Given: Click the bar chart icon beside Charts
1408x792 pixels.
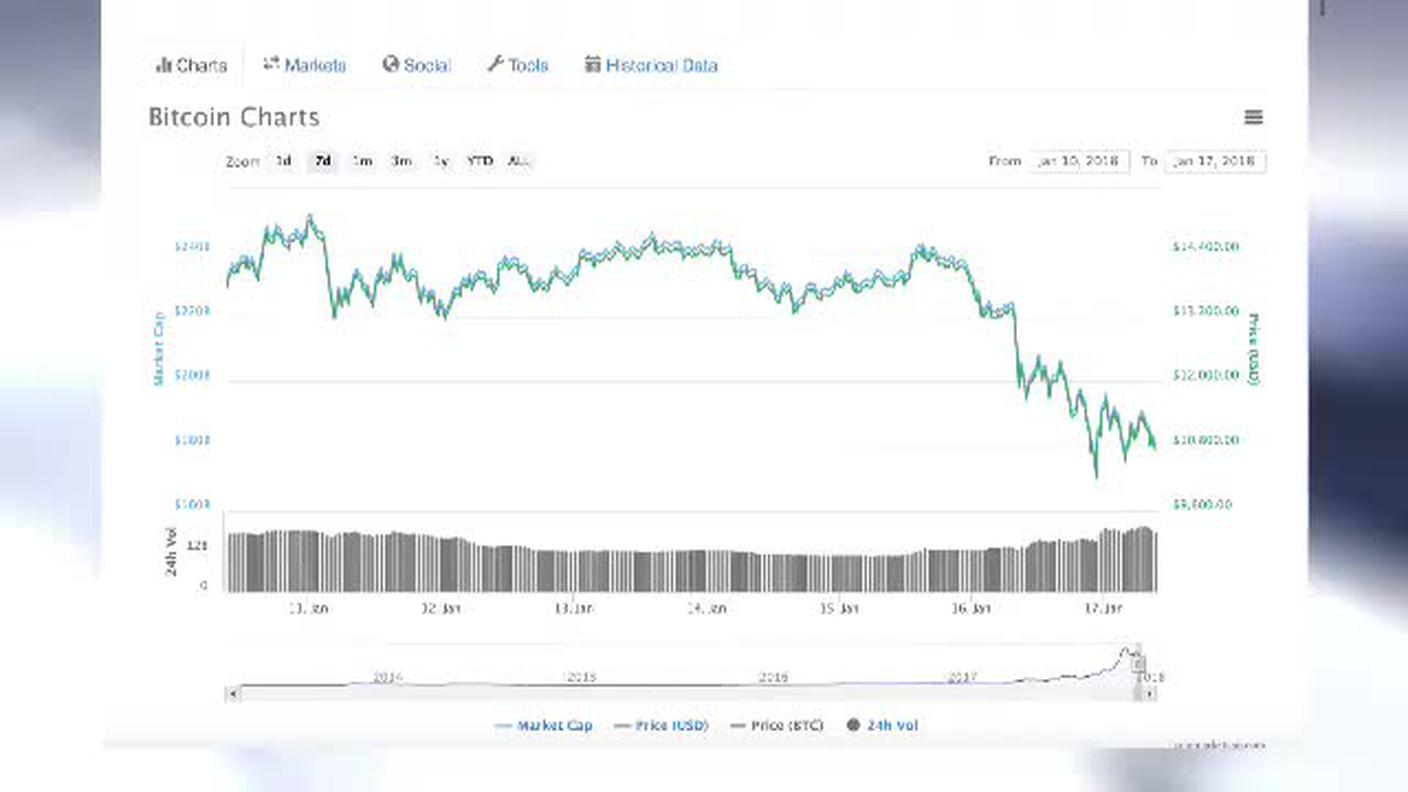Looking at the screenshot, I should (164, 65).
